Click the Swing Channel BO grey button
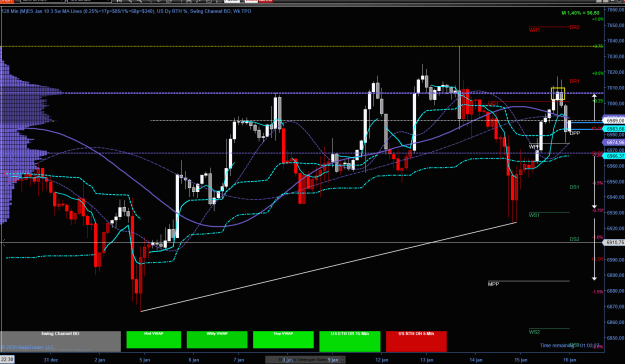 pyautogui.click(x=61, y=341)
